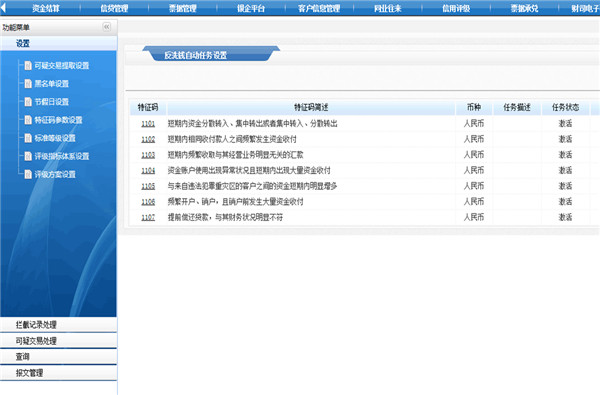Open feature code link 1107
Viewport: 600px width, 395px height.
point(148,217)
